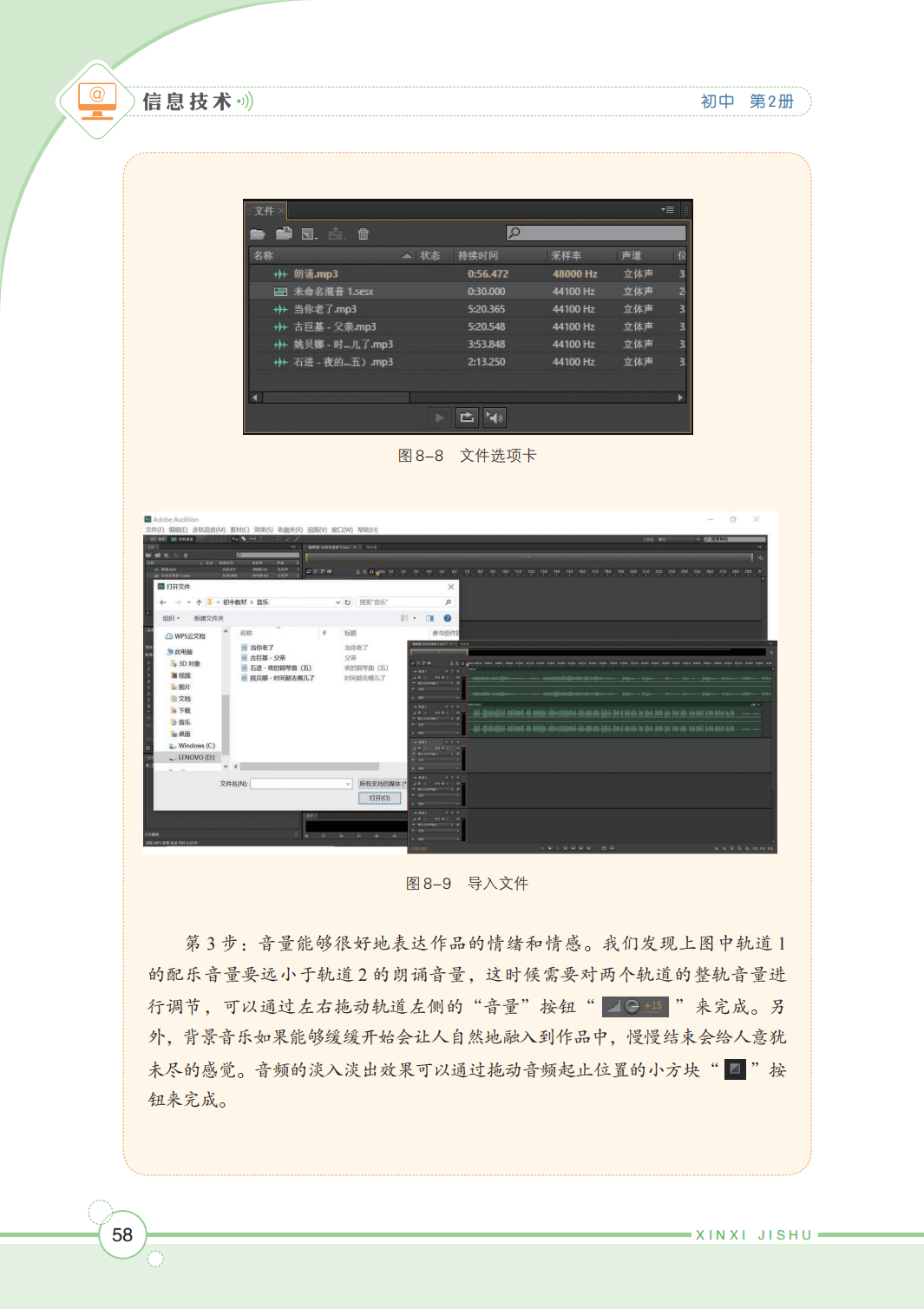Select 未命名混音 1.sesx in large Files panel
924x1309 pixels.
pyautogui.click(x=467, y=292)
